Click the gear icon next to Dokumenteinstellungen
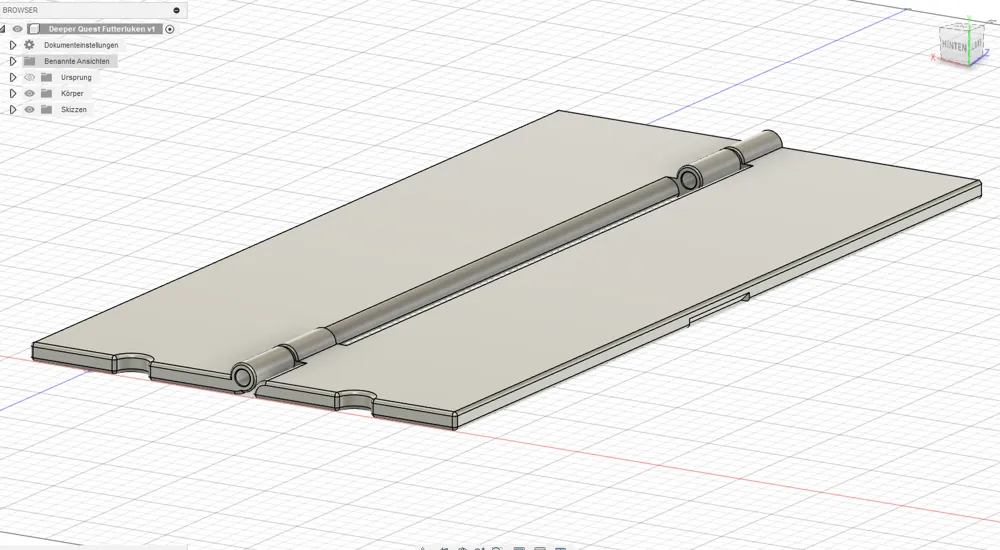 [x=29, y=45]
